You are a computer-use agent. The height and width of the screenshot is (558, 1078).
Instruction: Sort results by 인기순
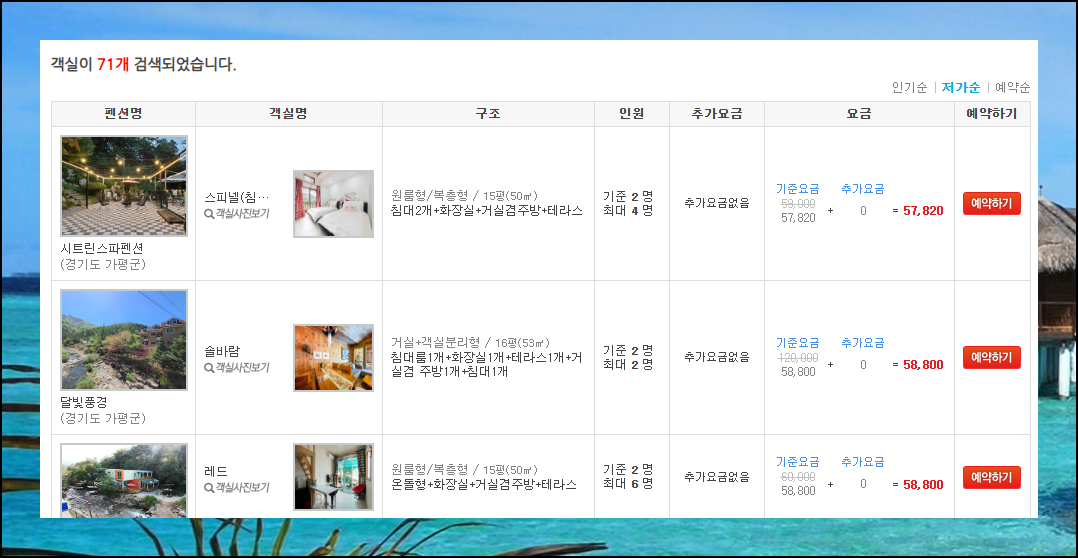coord(909,87)
